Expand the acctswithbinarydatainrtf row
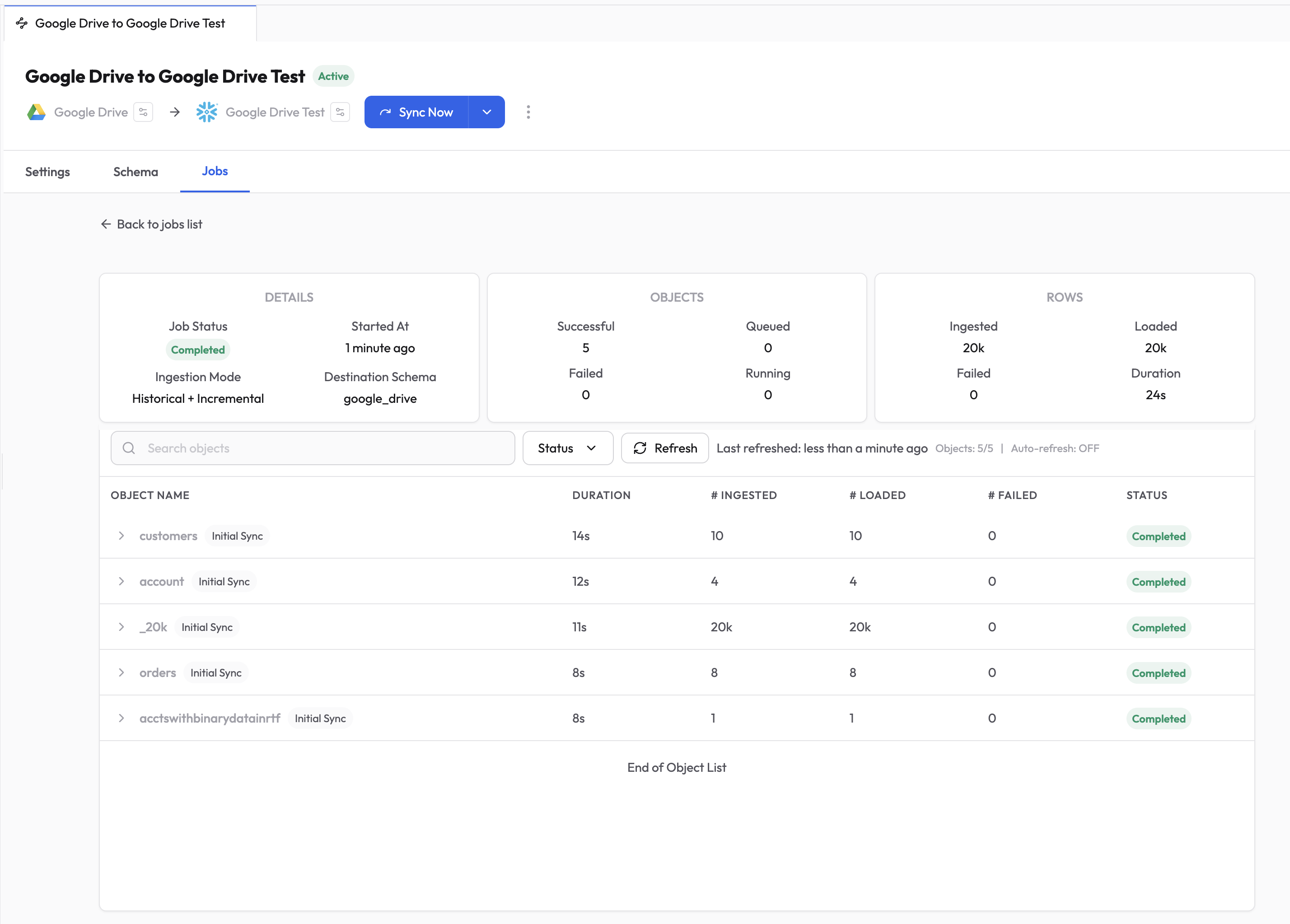 click(x=121, y=718)
